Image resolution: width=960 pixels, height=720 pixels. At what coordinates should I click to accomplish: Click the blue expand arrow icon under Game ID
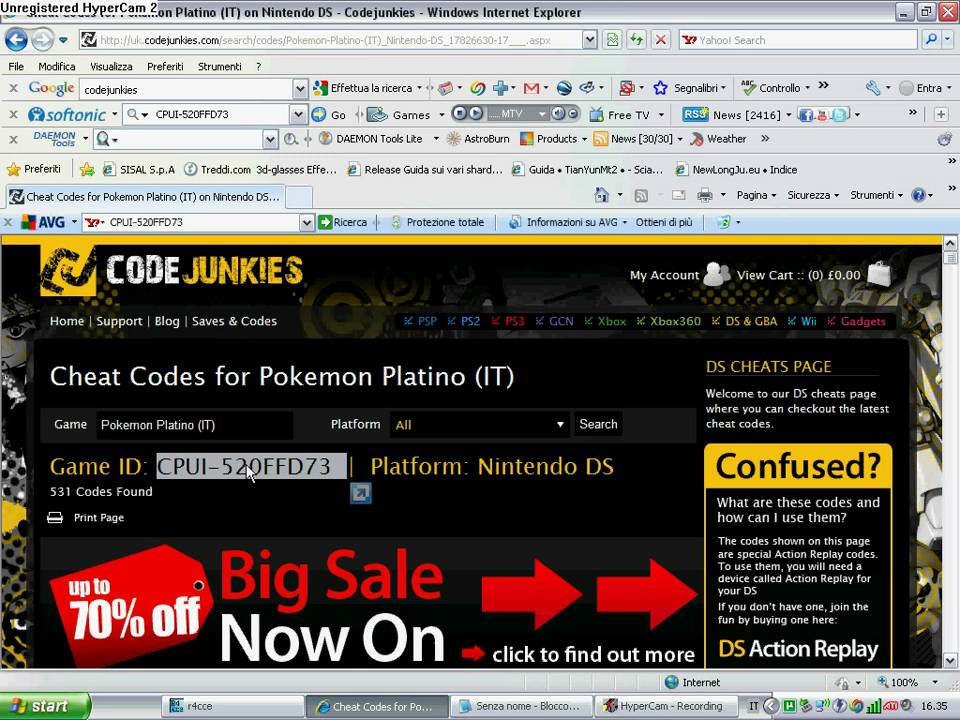[361, 493]
